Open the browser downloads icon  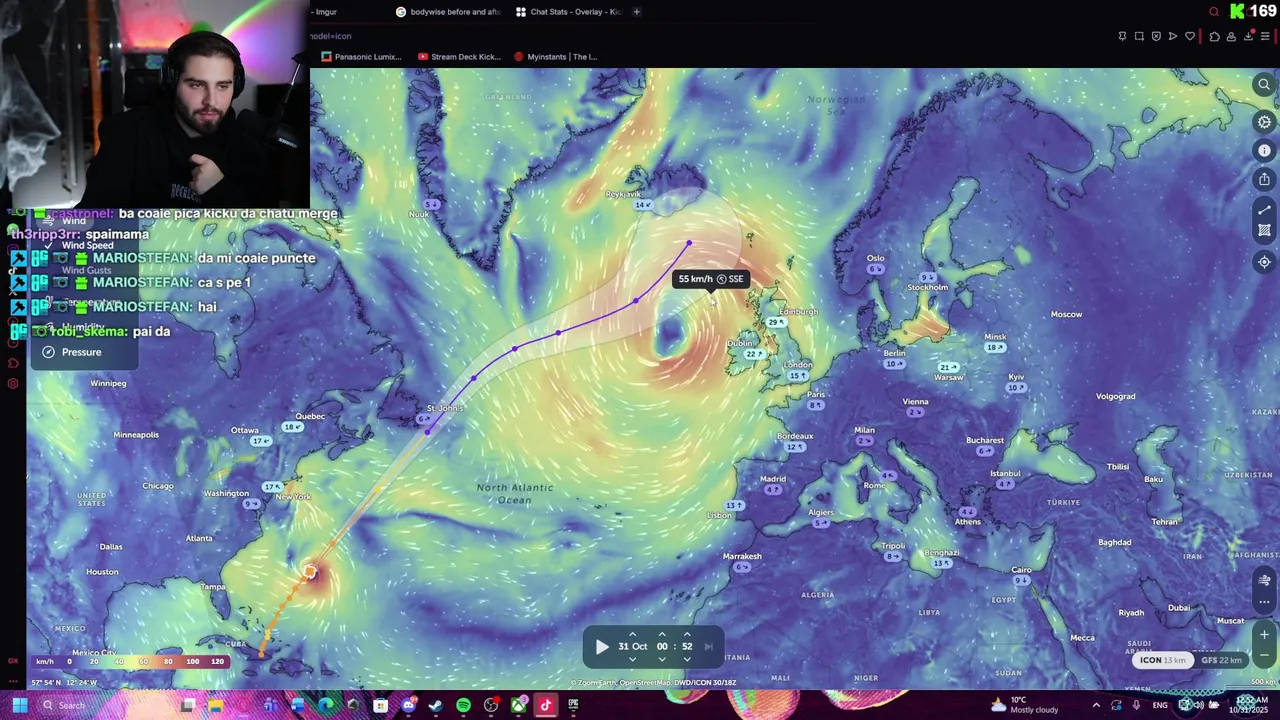1249,36
